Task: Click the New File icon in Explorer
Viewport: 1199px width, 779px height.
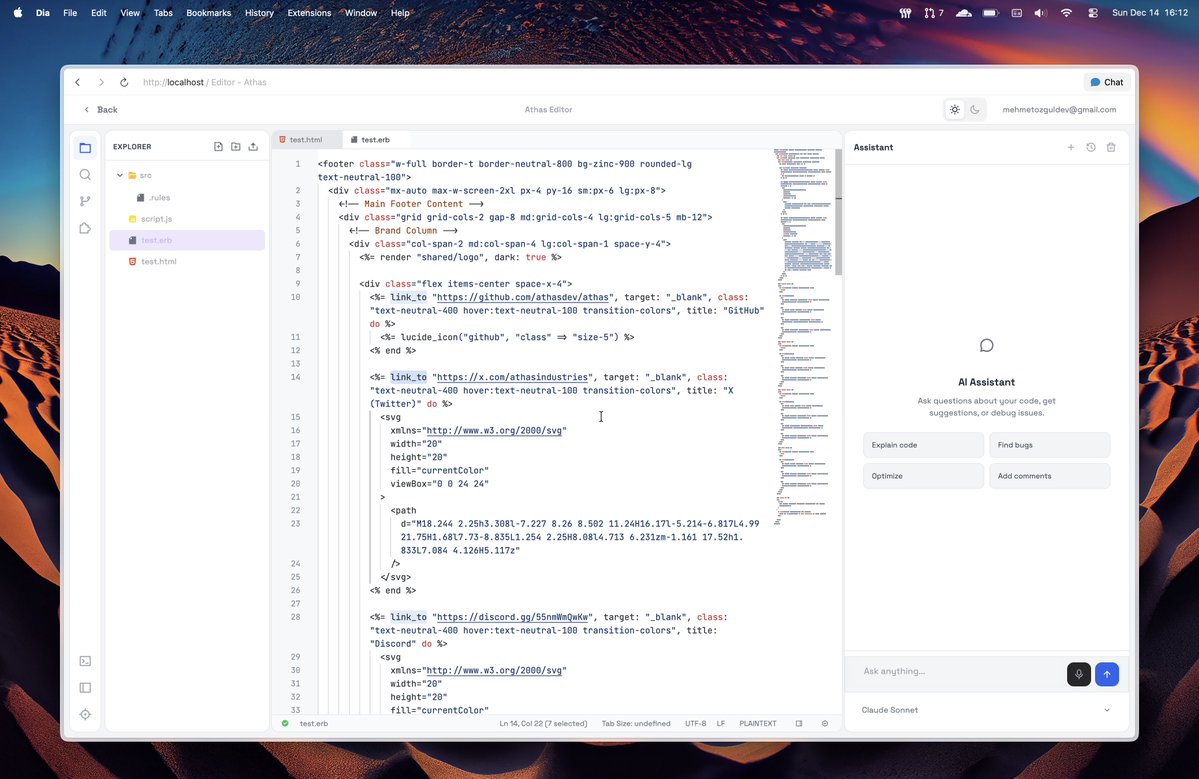Action: pyautogui.click(x=218, y=146)
